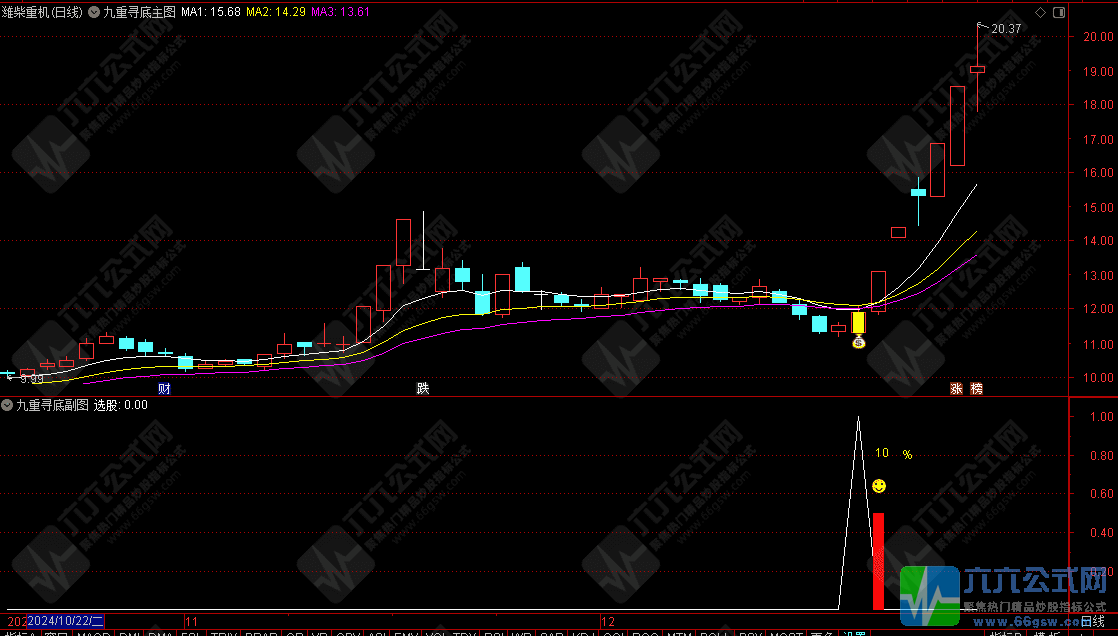Screen dimensions: 1118x636
Task: Expand the 九重寻底副图 indicator dropdown
Action: [8, 405]
